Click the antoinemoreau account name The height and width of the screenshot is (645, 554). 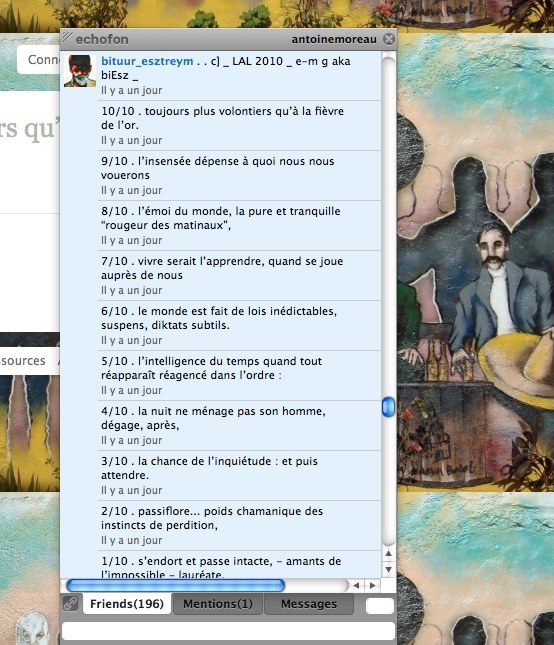334,39
